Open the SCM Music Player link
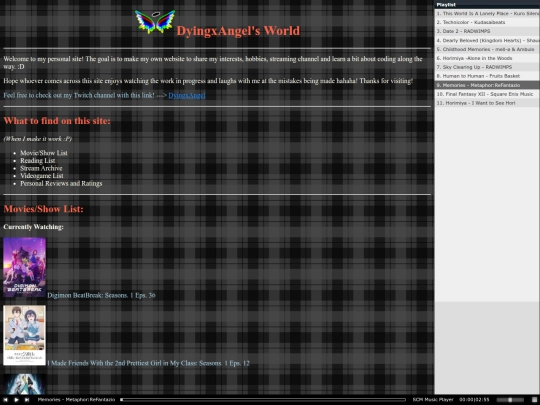Screen dimensions: 540x405 tap(433, 399)
